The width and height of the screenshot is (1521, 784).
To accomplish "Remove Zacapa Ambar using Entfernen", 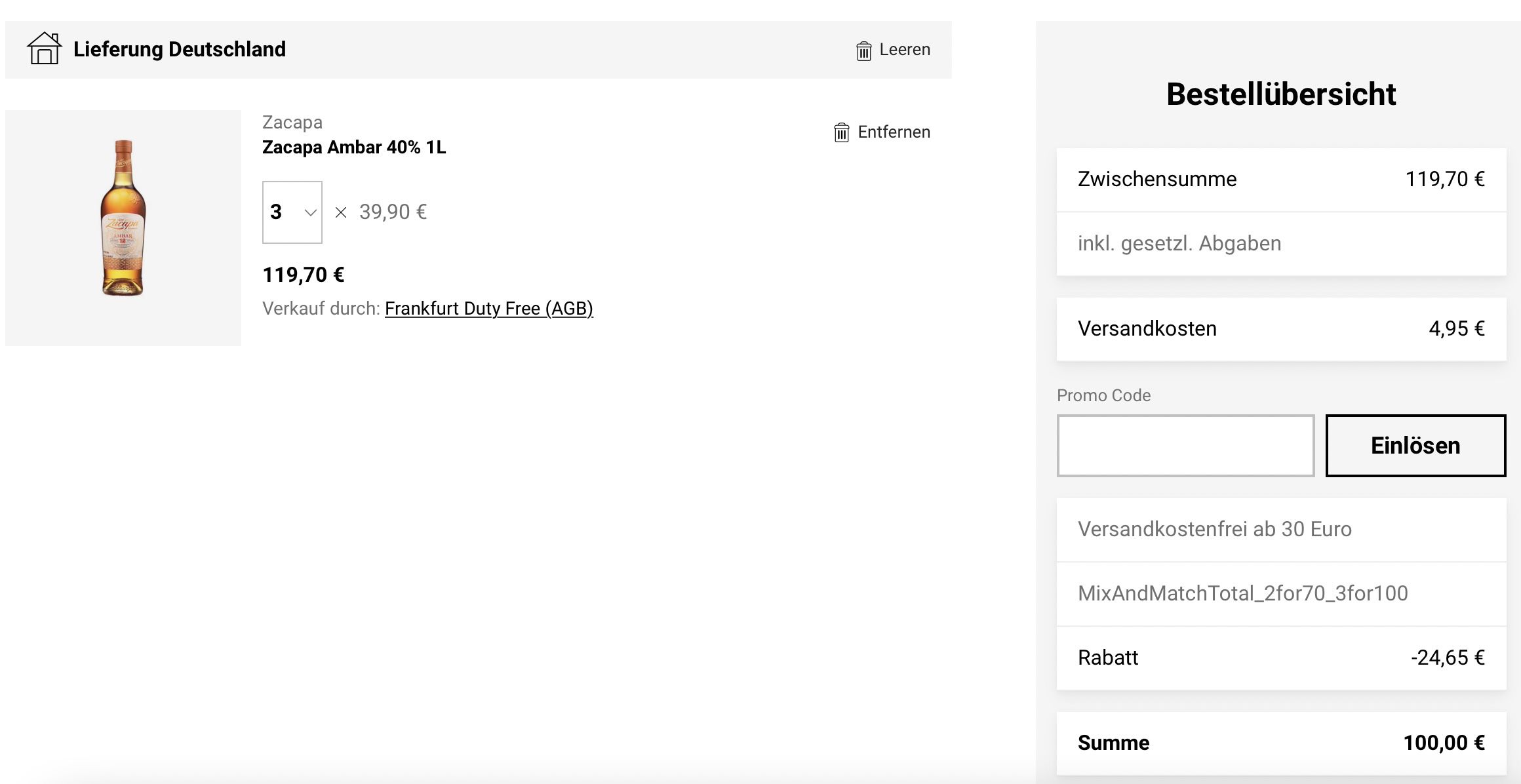I will (x=882, y=132).
